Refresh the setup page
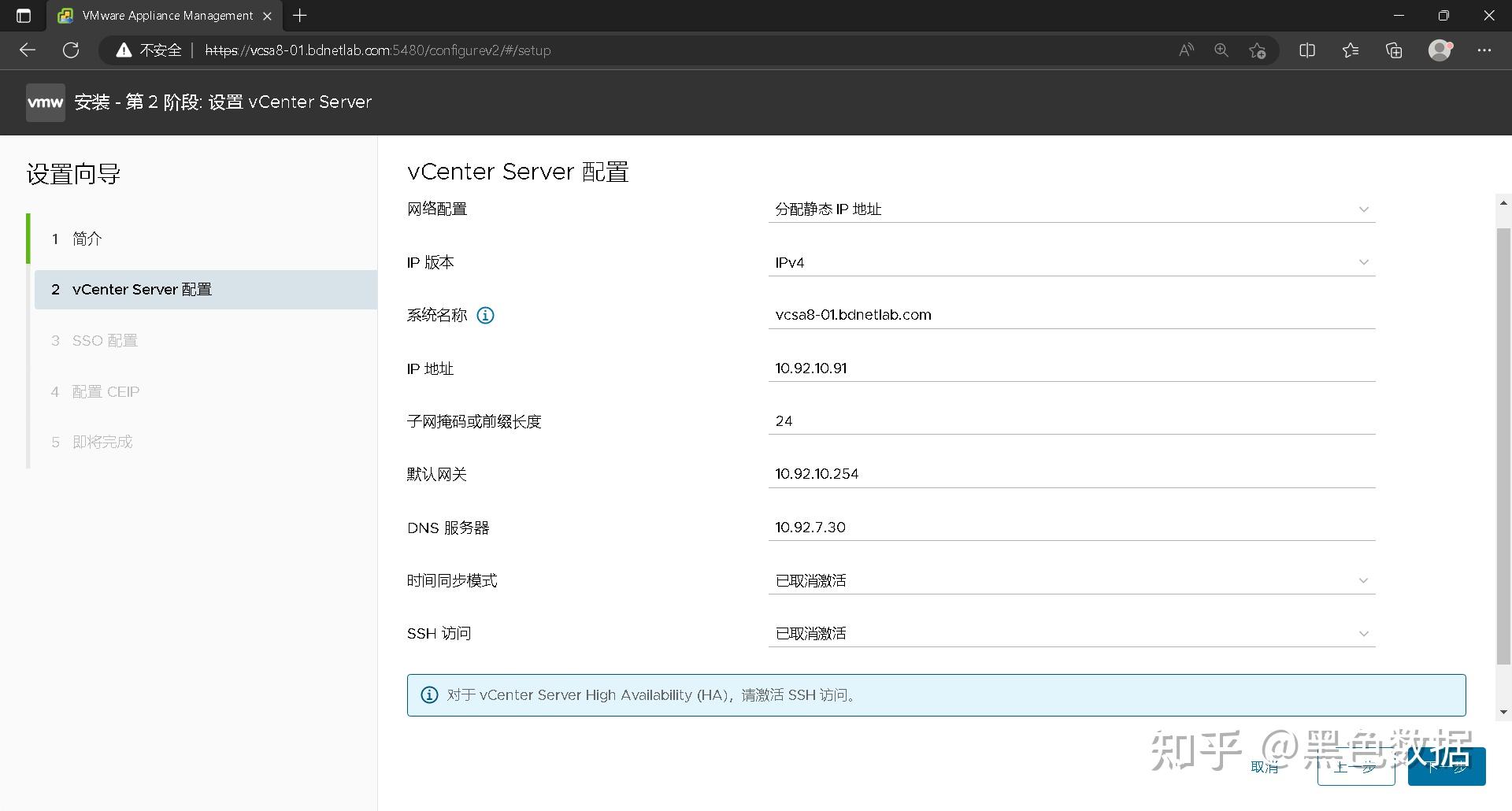This screenshot has width=1512, height=811. pos(70,50)
